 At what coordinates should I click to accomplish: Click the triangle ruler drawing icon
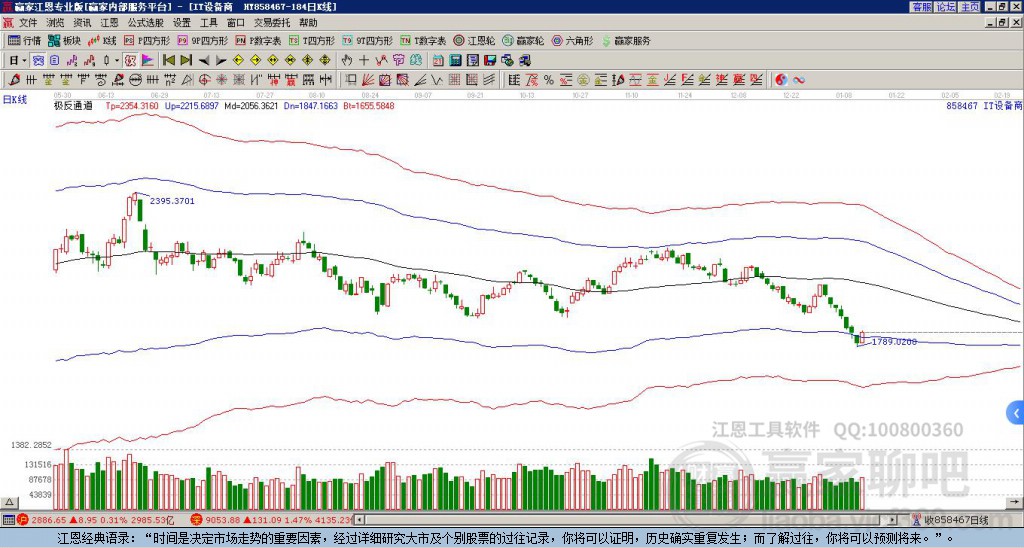tap(187, 80)
